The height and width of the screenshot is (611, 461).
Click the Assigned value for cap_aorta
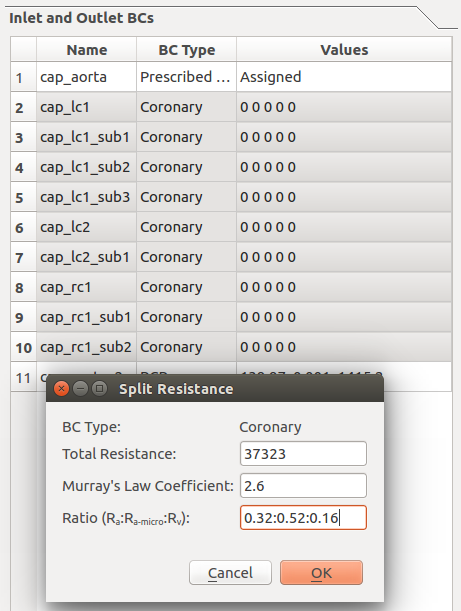344,77
